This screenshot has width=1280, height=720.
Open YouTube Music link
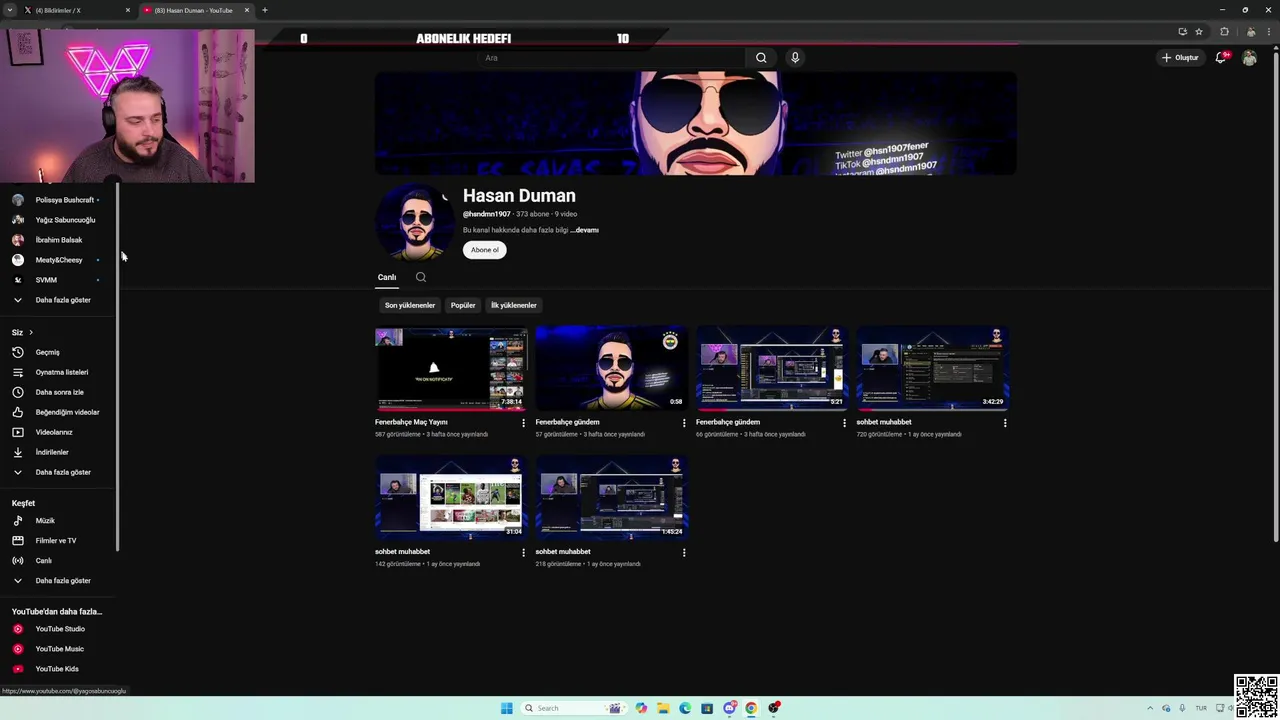click(x=60, y=649)
